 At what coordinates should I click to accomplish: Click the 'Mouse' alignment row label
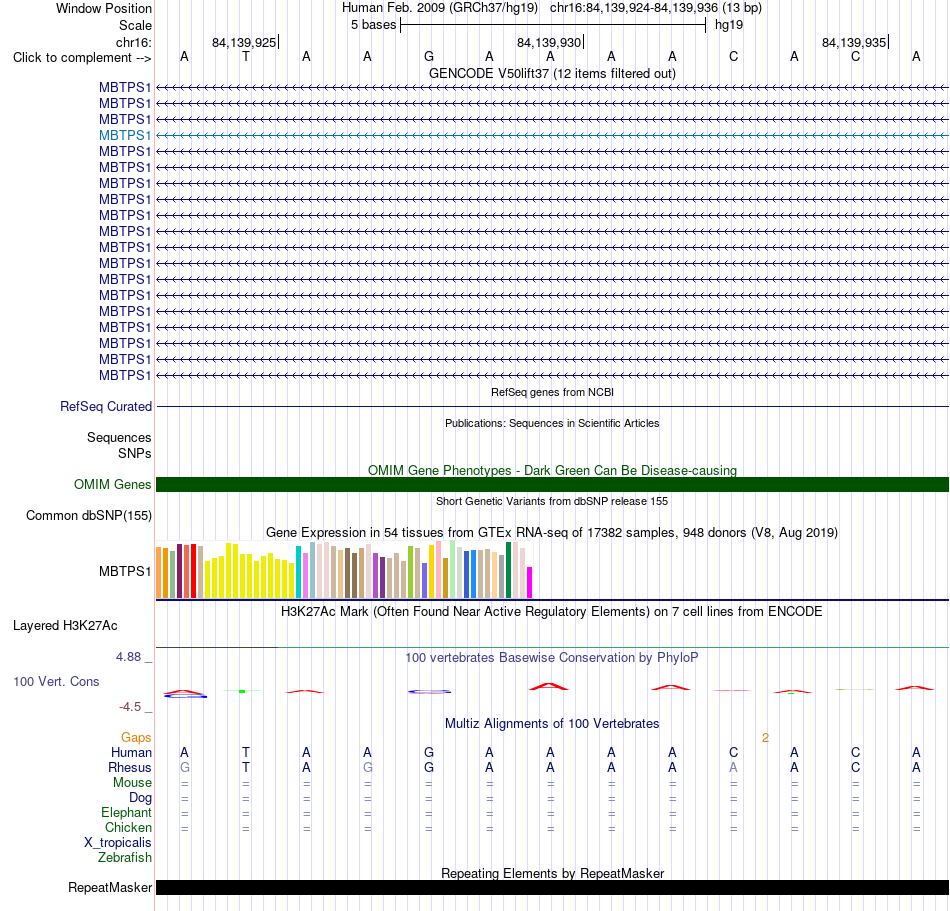coord(132,783)
